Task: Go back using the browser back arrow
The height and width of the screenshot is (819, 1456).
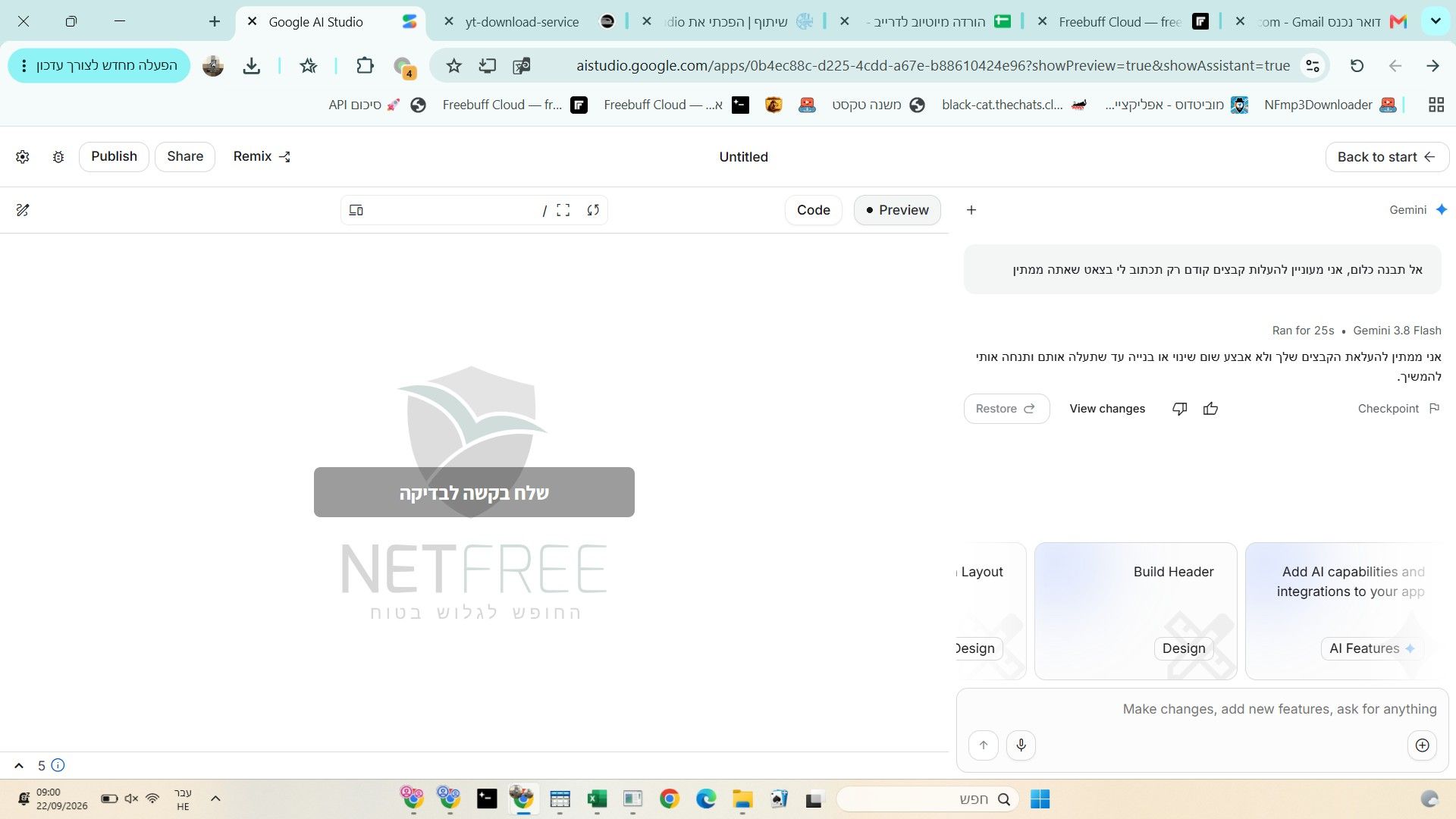Action: [x=1395, y=66]
